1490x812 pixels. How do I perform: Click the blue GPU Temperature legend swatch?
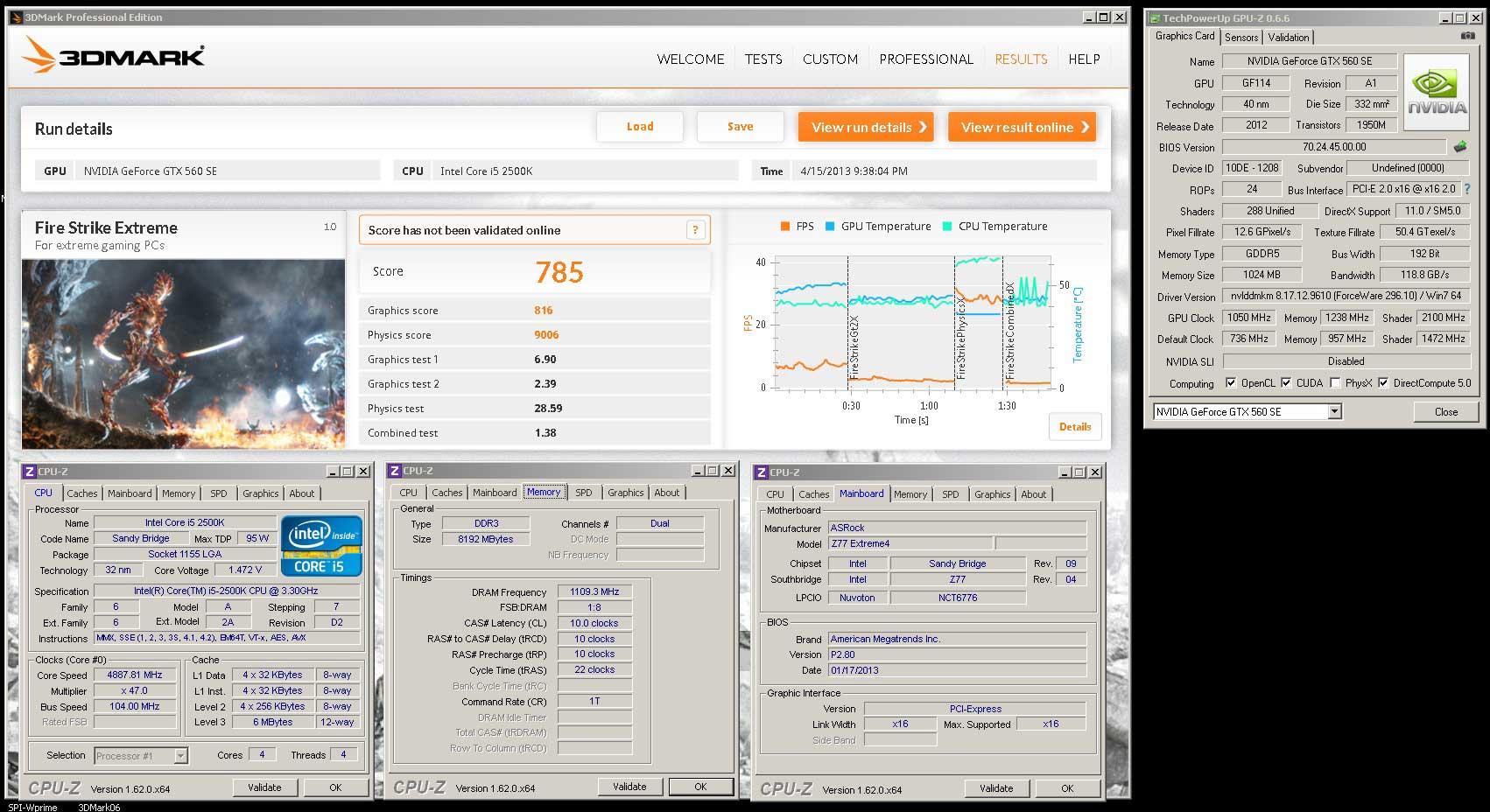click(x=830, y=227)
